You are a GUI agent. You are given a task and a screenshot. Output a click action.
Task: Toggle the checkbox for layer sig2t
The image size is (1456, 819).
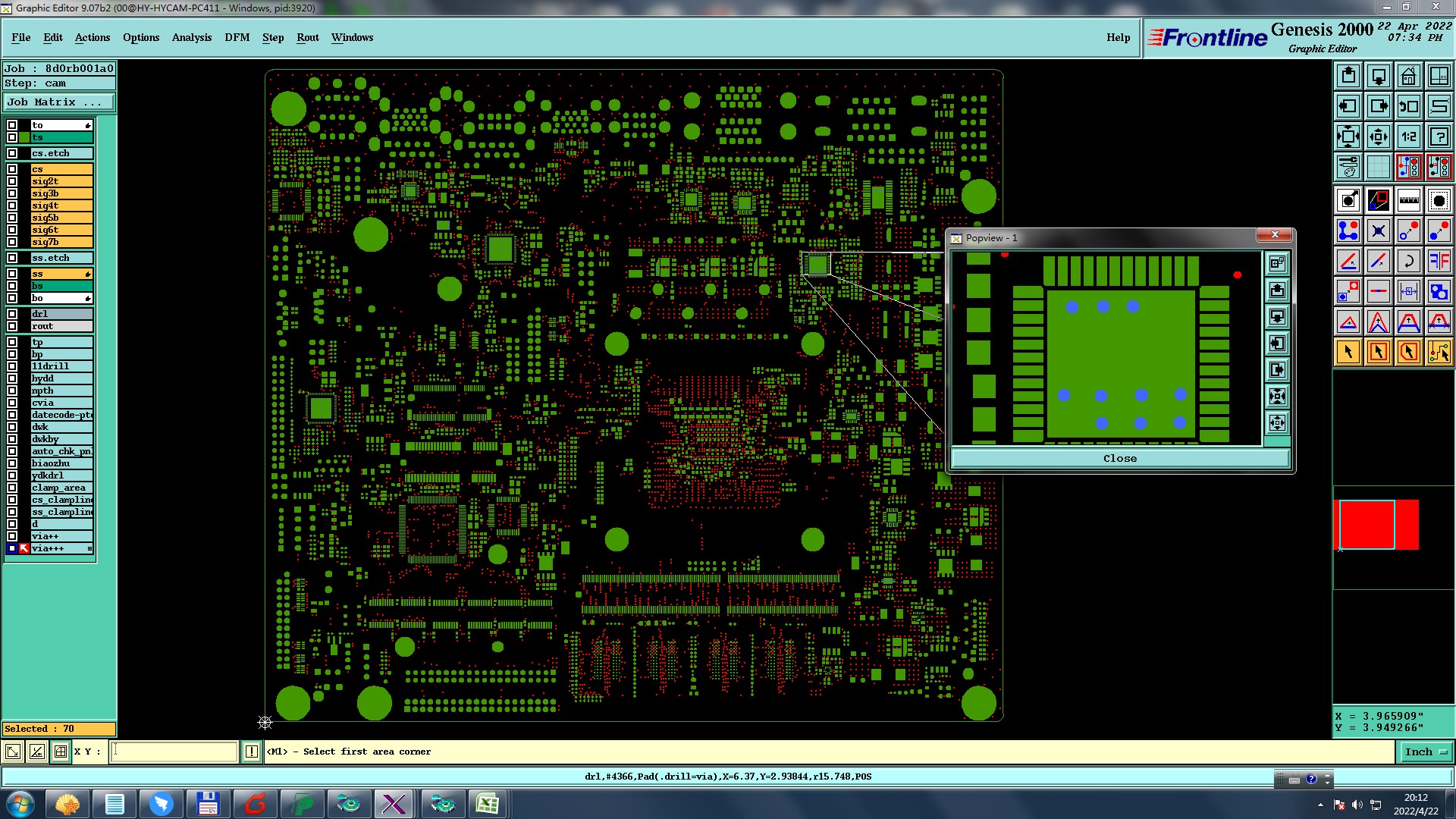click(x=12, y=181)
